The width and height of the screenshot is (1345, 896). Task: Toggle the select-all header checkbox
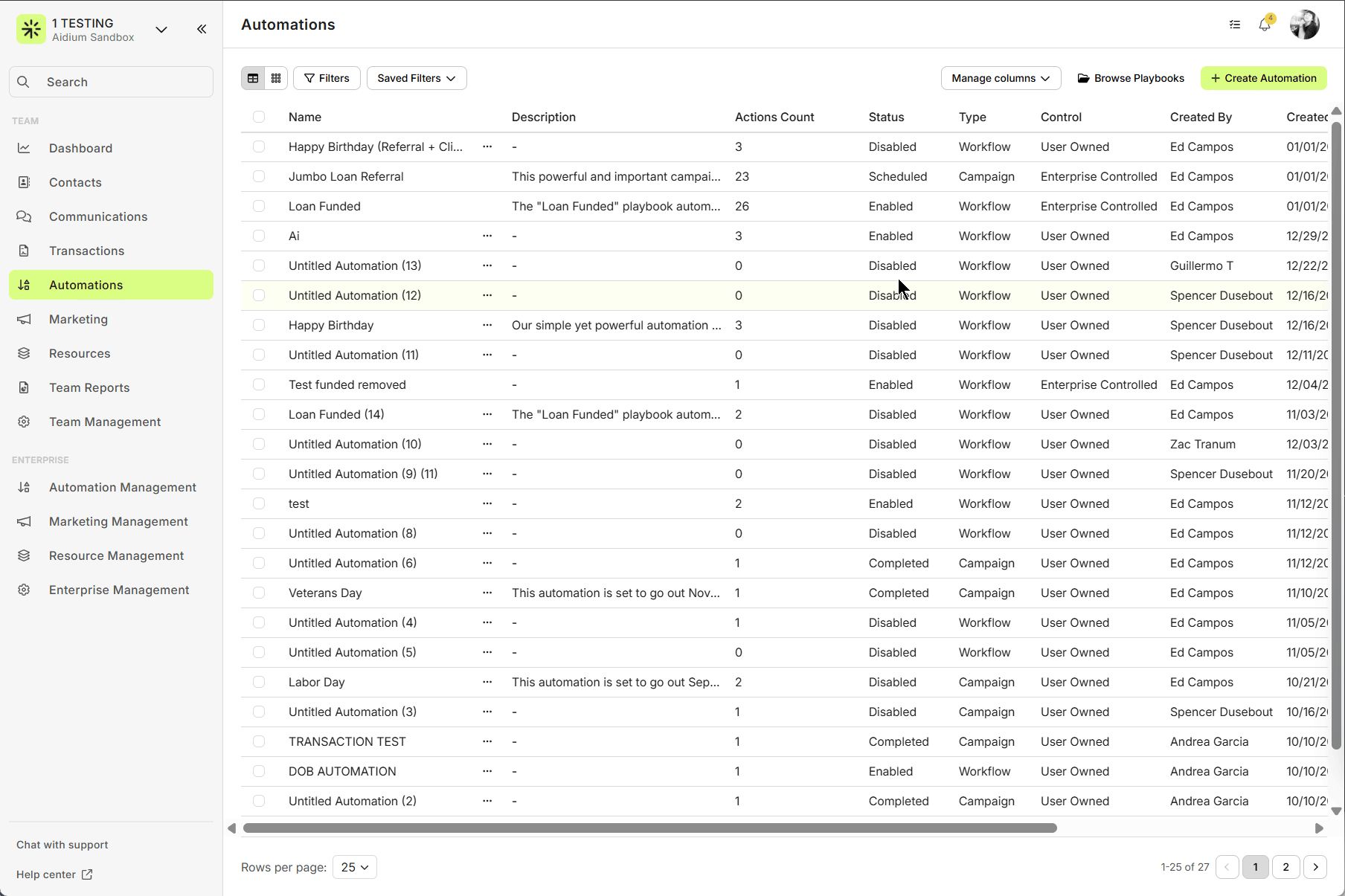259,117
